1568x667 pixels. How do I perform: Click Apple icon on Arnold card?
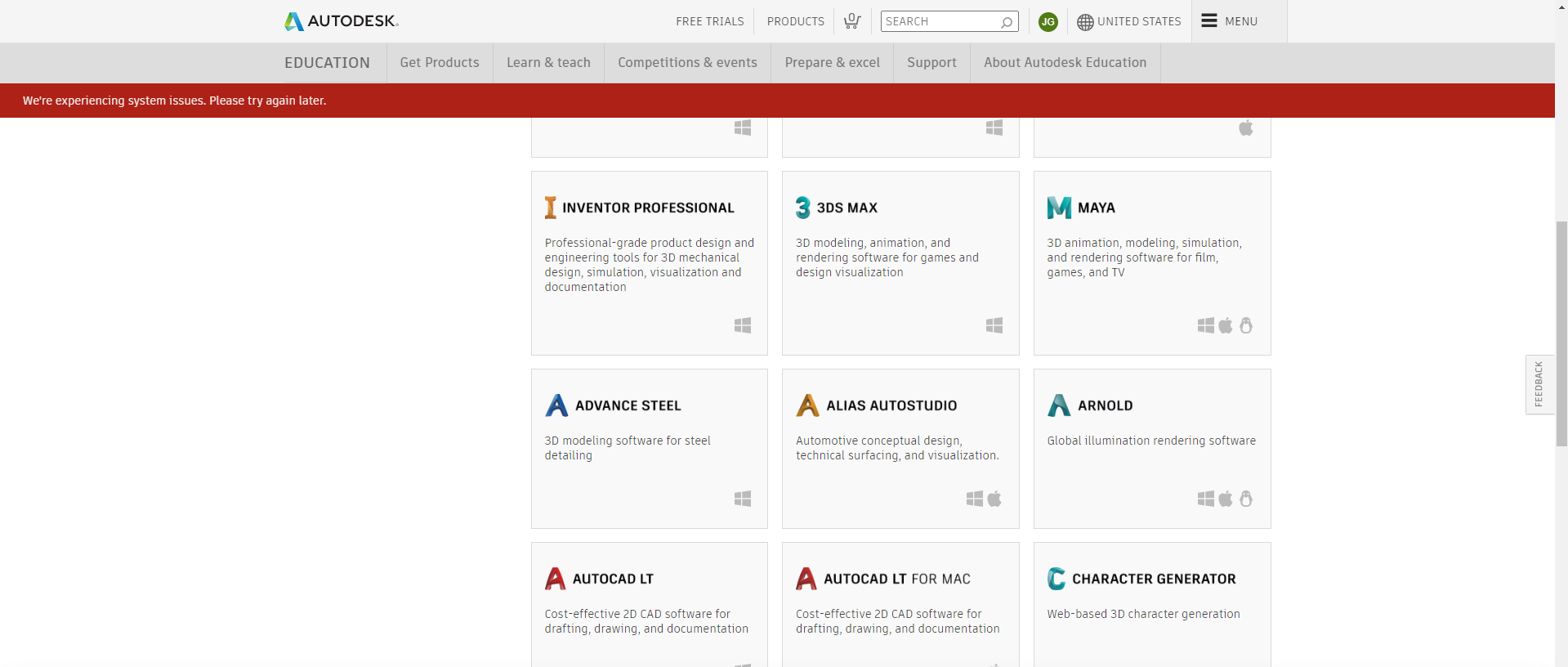tap(1226, 499)
